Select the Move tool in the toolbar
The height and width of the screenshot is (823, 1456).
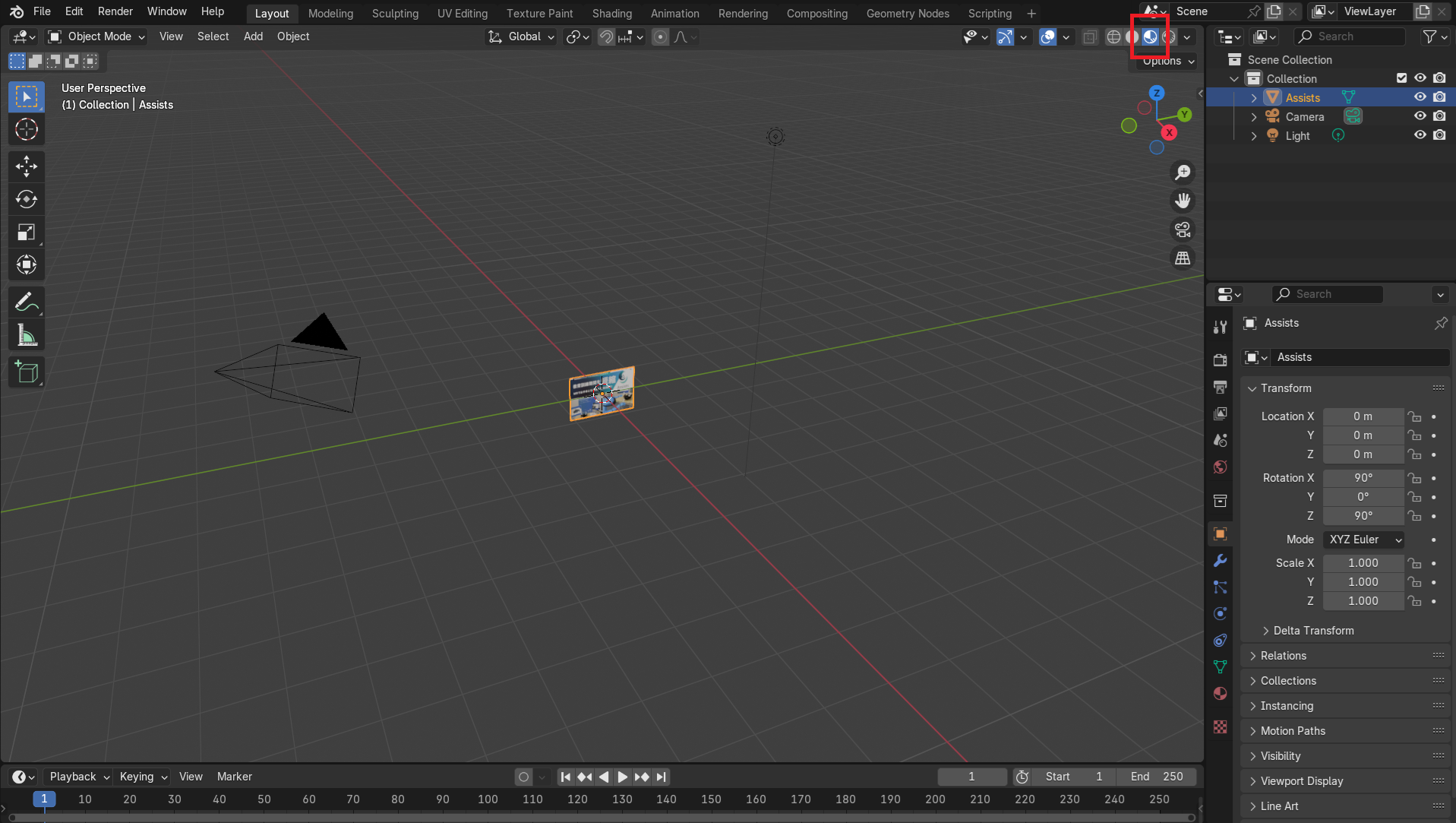tap(27, 166)
